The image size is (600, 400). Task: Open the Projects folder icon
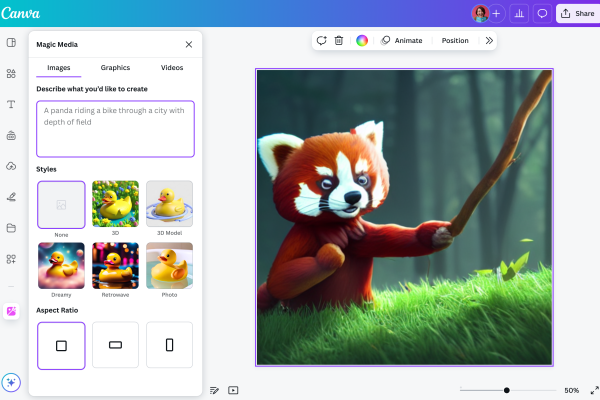(11, 227)
